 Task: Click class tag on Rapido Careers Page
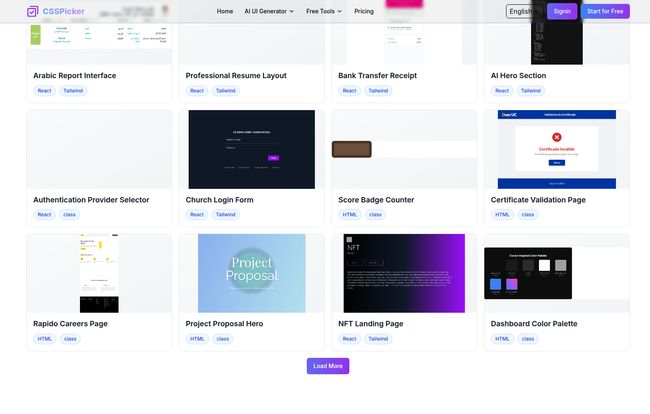[x=70, y=339]
